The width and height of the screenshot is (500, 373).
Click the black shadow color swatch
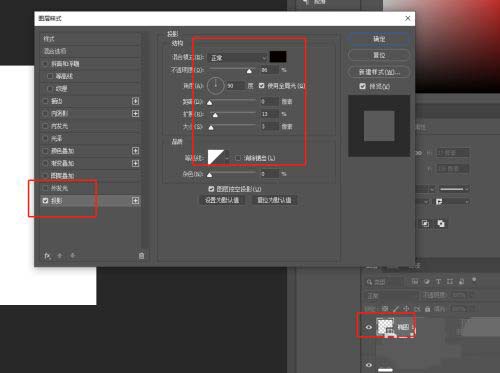coord(278,57)
